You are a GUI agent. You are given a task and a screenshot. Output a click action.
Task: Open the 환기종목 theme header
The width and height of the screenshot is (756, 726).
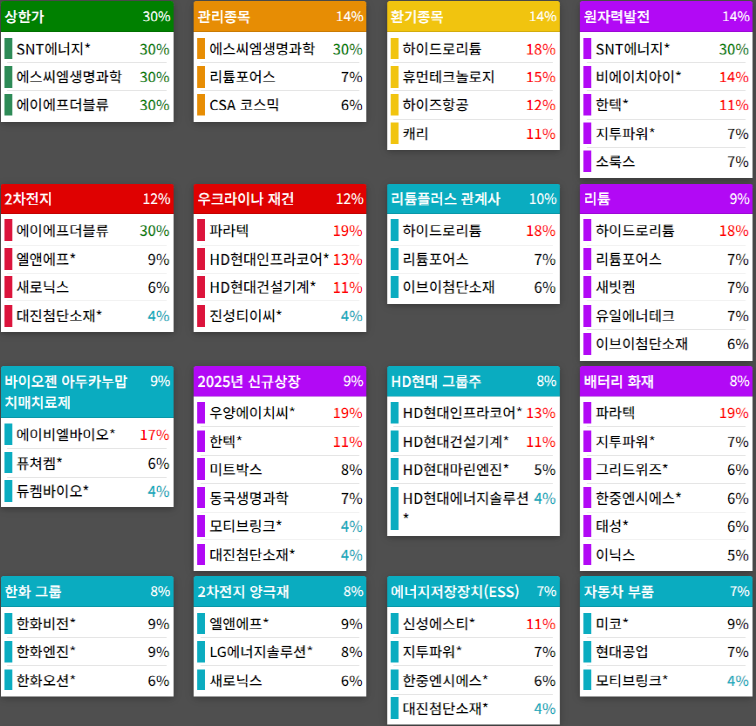tap(473, 16)
